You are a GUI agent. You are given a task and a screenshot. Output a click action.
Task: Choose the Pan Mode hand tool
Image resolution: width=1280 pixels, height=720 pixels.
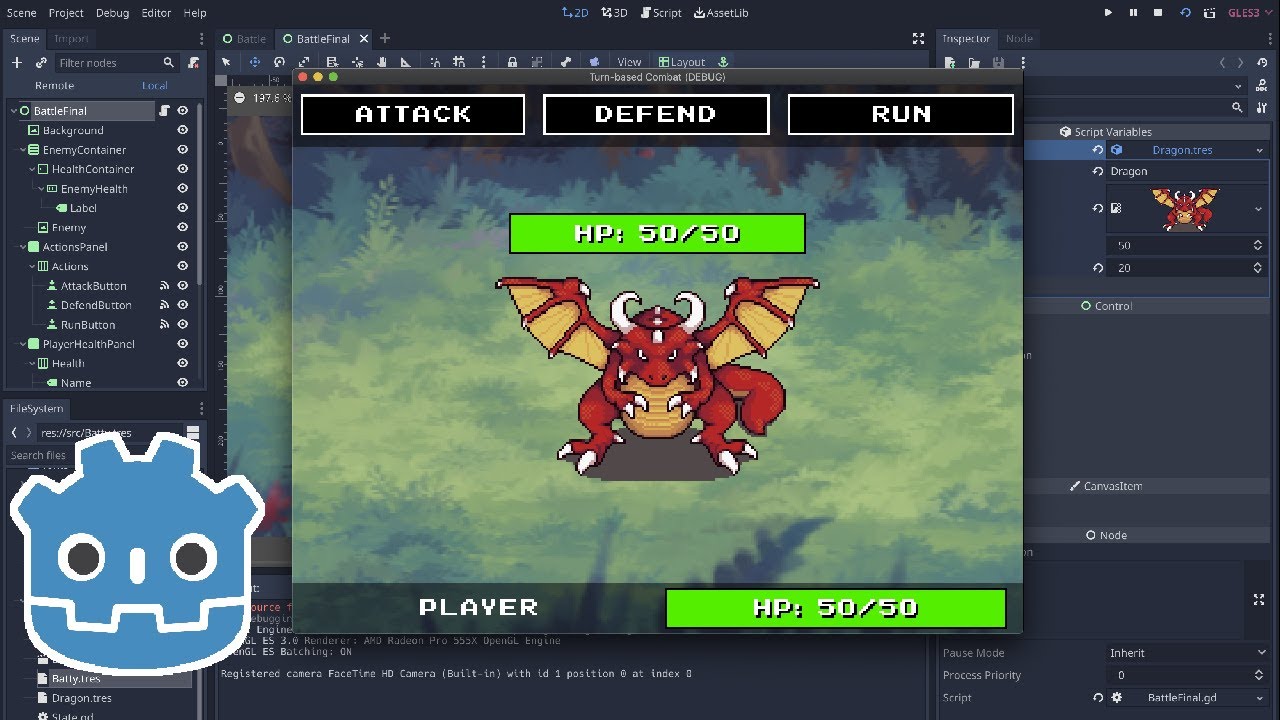coord(381,62)
